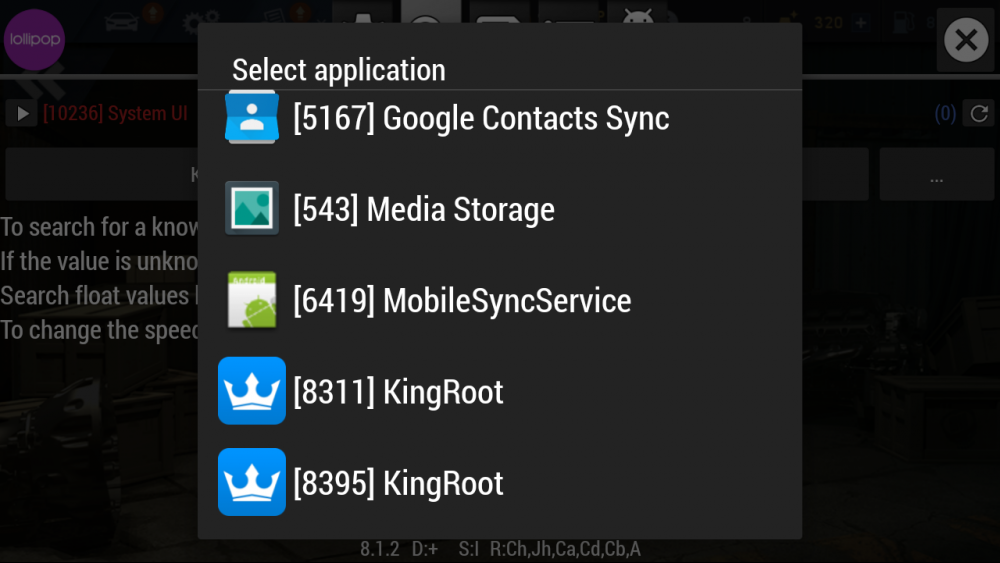The width and height of the screenshot is (1000, 563).
Task: Tap the version status line at bottom
Action: click(x=500, y=549)
